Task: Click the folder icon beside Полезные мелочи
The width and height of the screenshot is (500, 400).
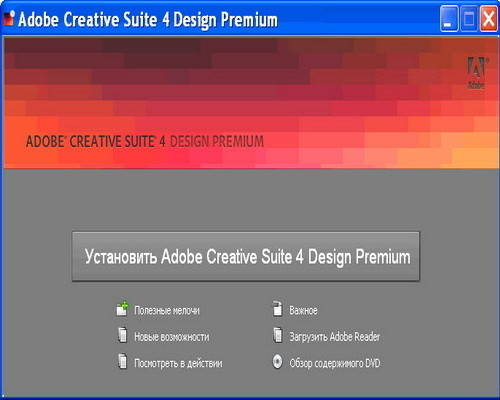Action: (x=122, y=309)
